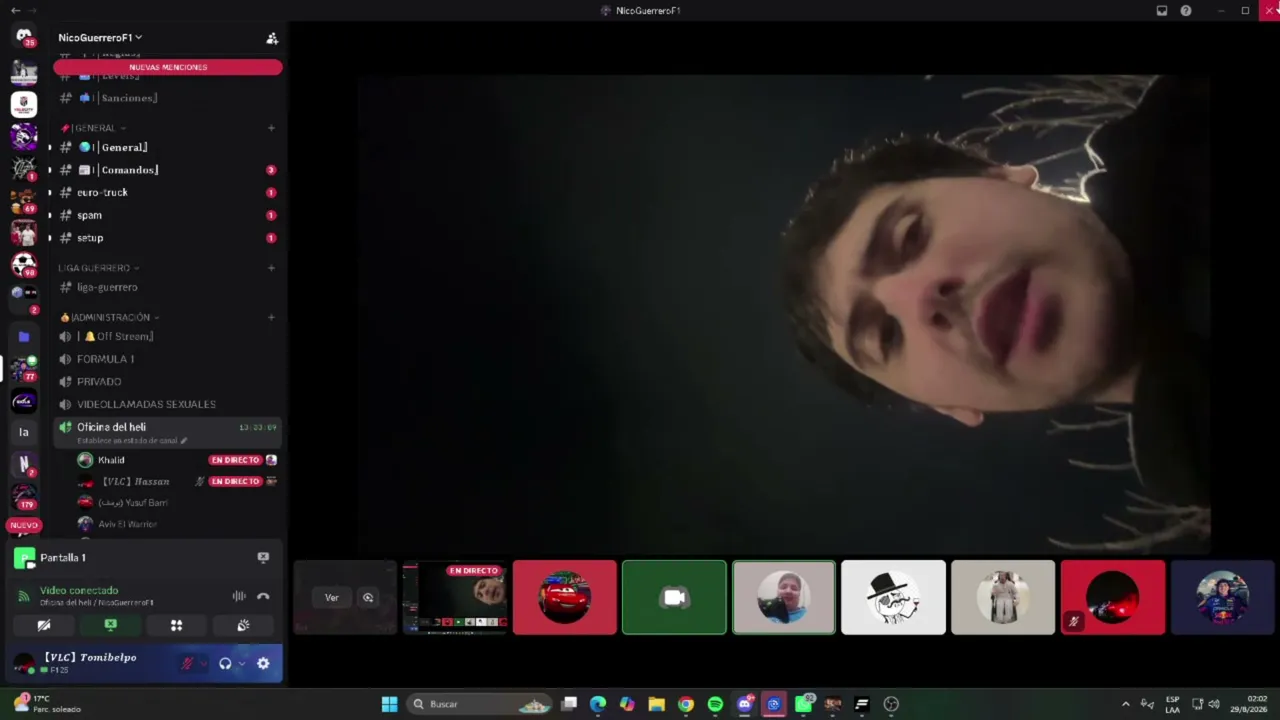
Task: Create a channel in ADMINISTRACIÓN category
Action: 271,317
